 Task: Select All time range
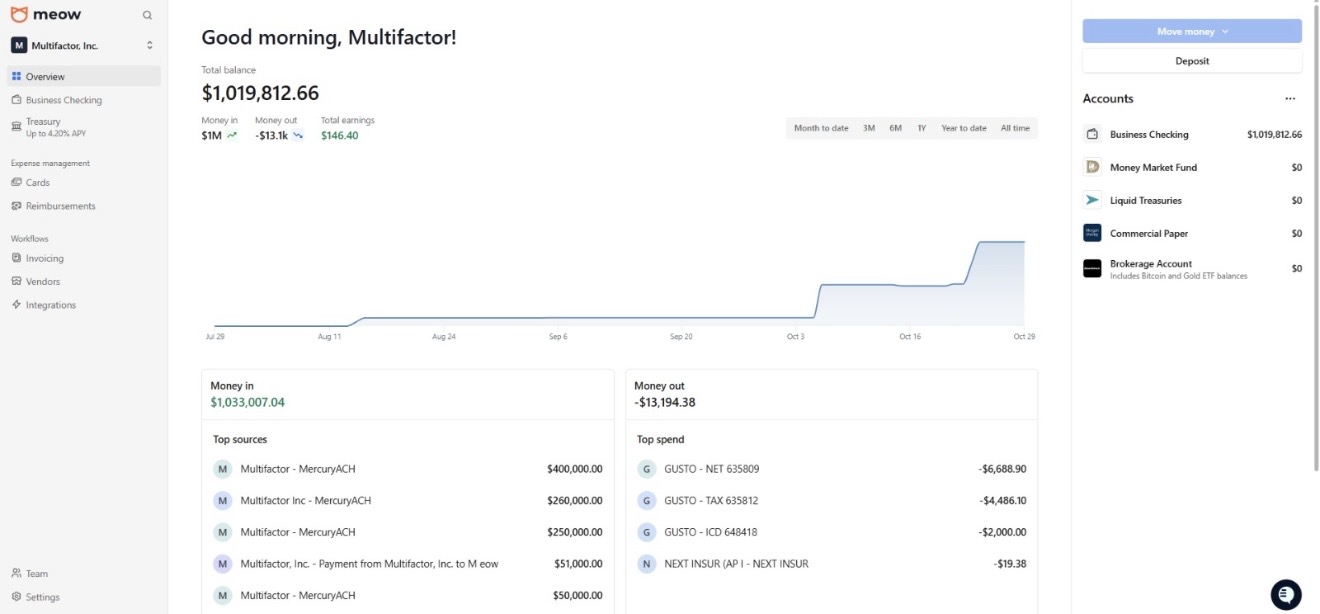[x=1015, y=128]
